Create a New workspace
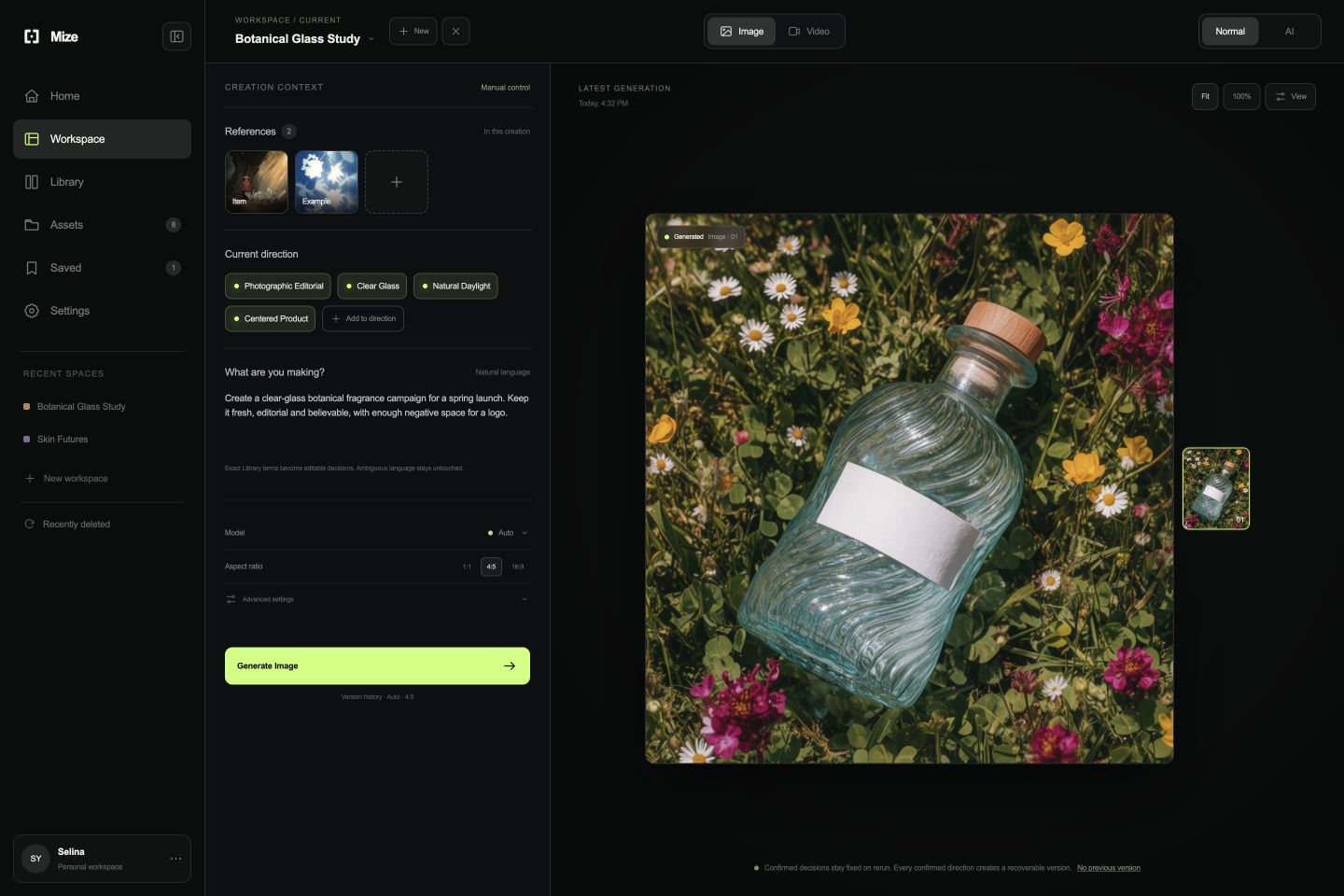 (66, 479)
